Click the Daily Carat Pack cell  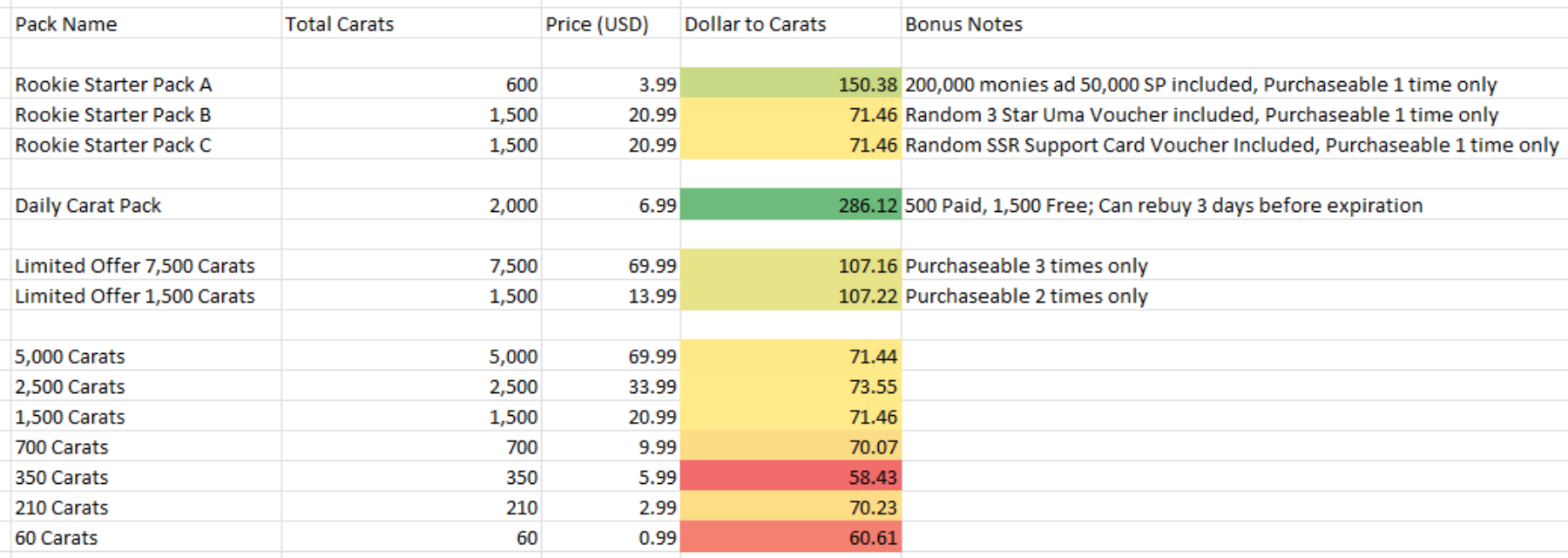pyautogui.click(x=146, y=205)
